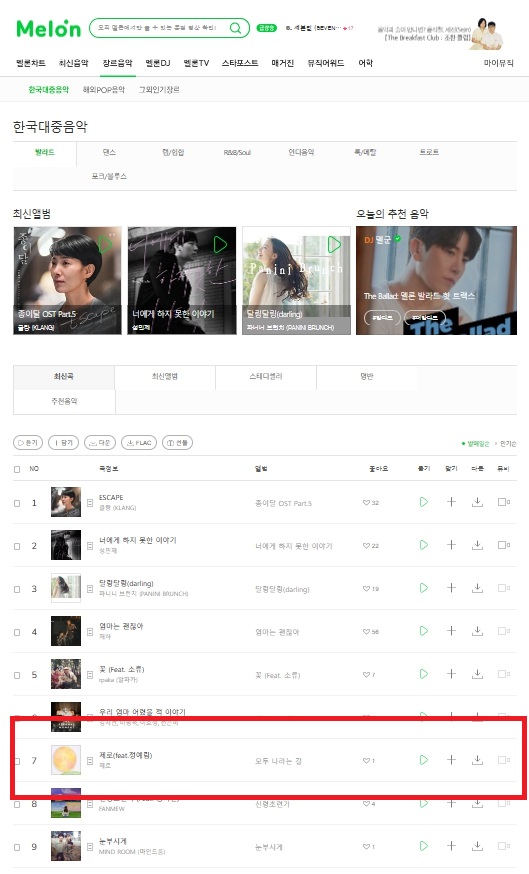The width and height of the screenshot is (529, 874).
Task: Select the 댄스 genre tab
Action: [x=109, y=152]
